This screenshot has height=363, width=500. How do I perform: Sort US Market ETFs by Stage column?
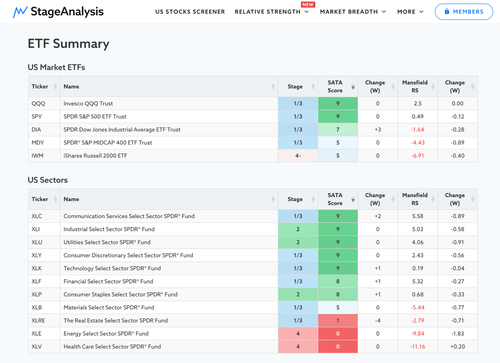298,87
